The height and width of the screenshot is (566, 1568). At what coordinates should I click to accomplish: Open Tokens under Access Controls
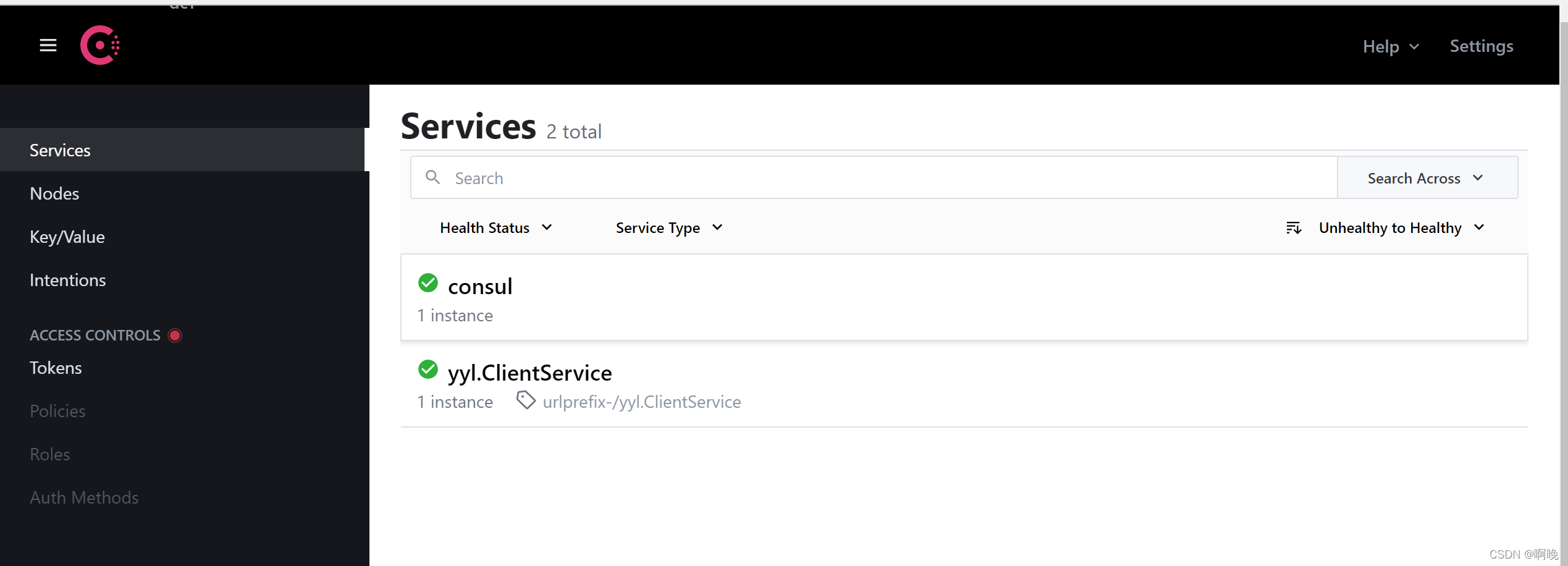click(x=56, y=367)
